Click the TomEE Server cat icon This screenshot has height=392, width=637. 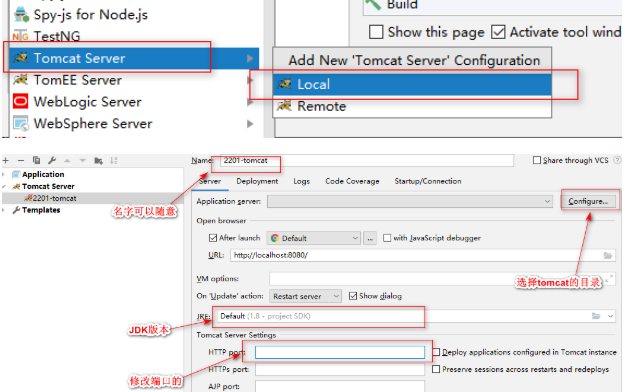tap(20, 80)
